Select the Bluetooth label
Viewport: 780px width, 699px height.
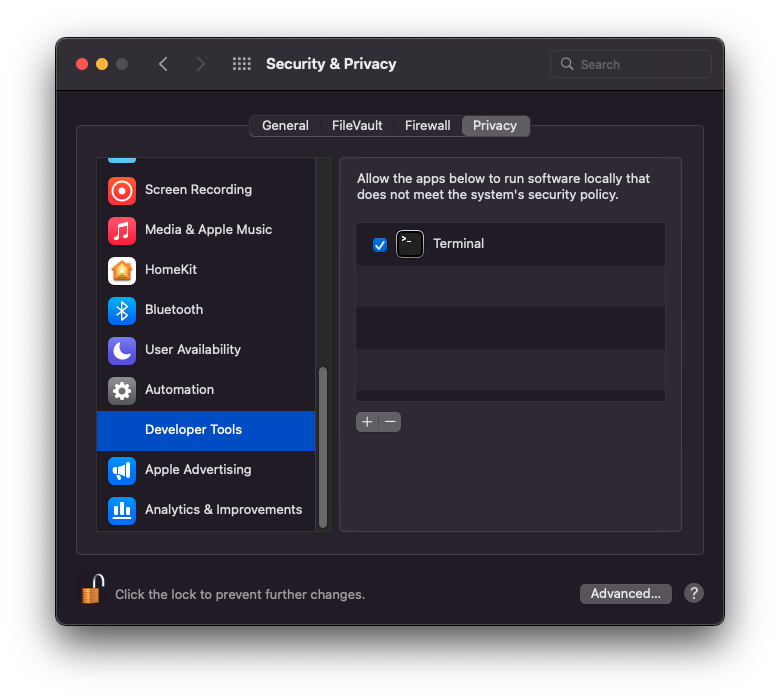[x=174, y=309]
